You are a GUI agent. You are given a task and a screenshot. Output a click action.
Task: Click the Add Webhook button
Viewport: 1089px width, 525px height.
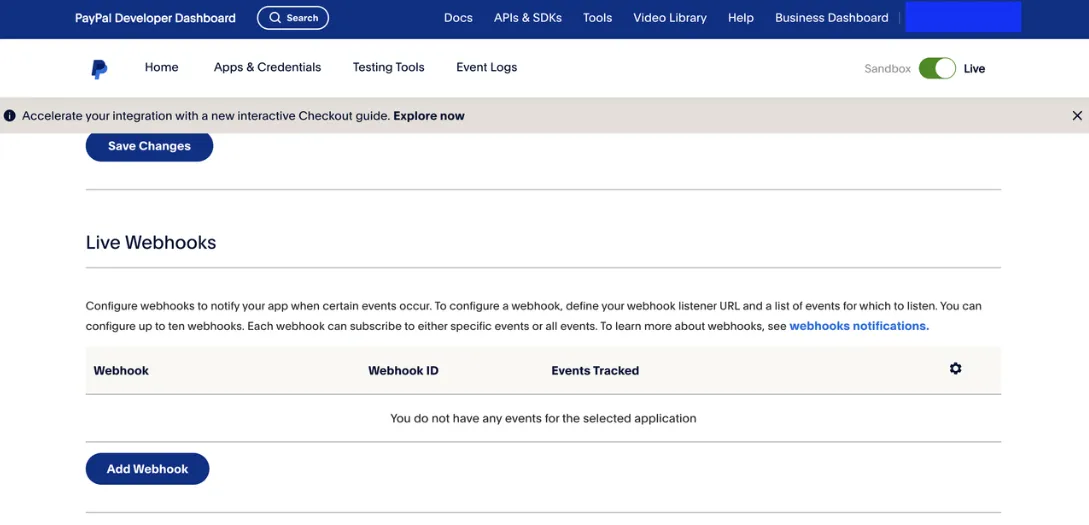[x=147, y=469]
